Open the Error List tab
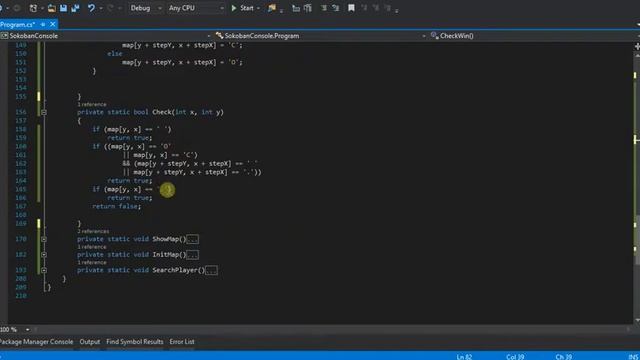This screenshot has height=360, width=640. 182,342
